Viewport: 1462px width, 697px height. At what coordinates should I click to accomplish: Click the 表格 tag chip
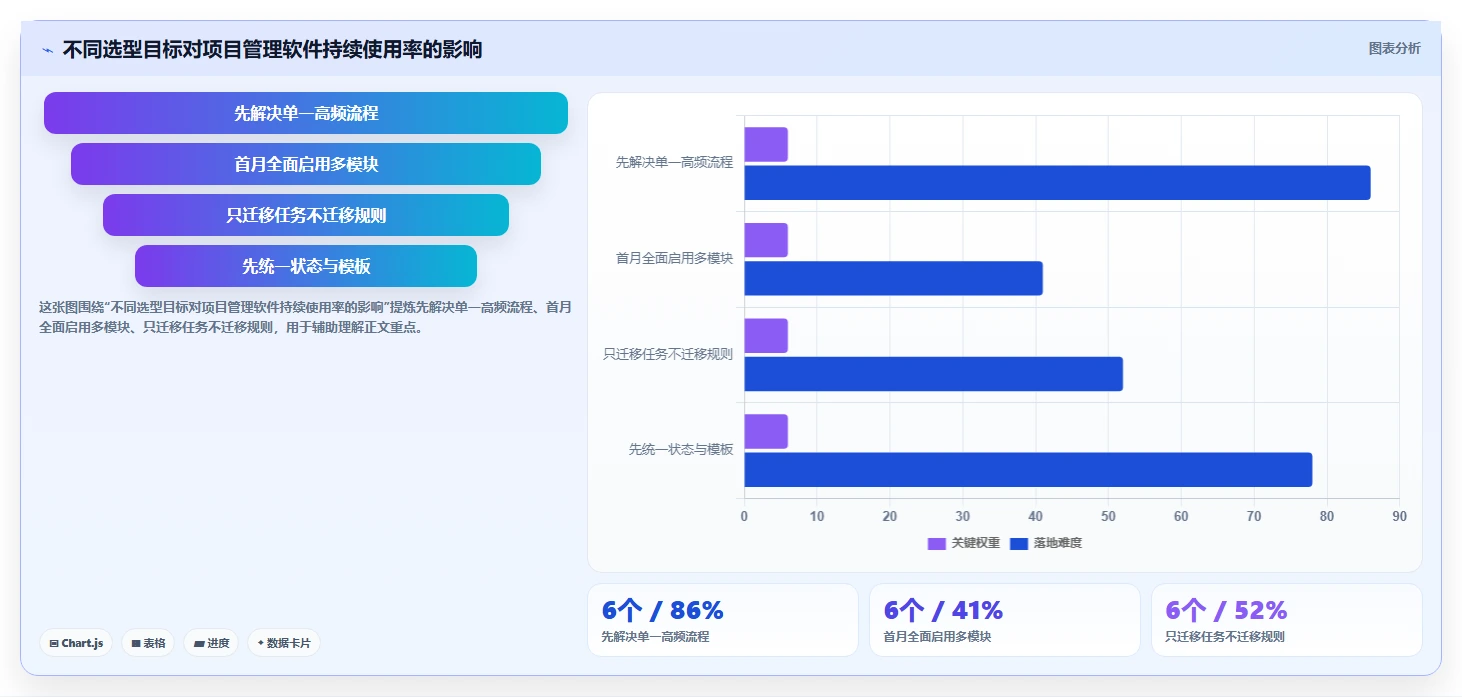point(148,643)
